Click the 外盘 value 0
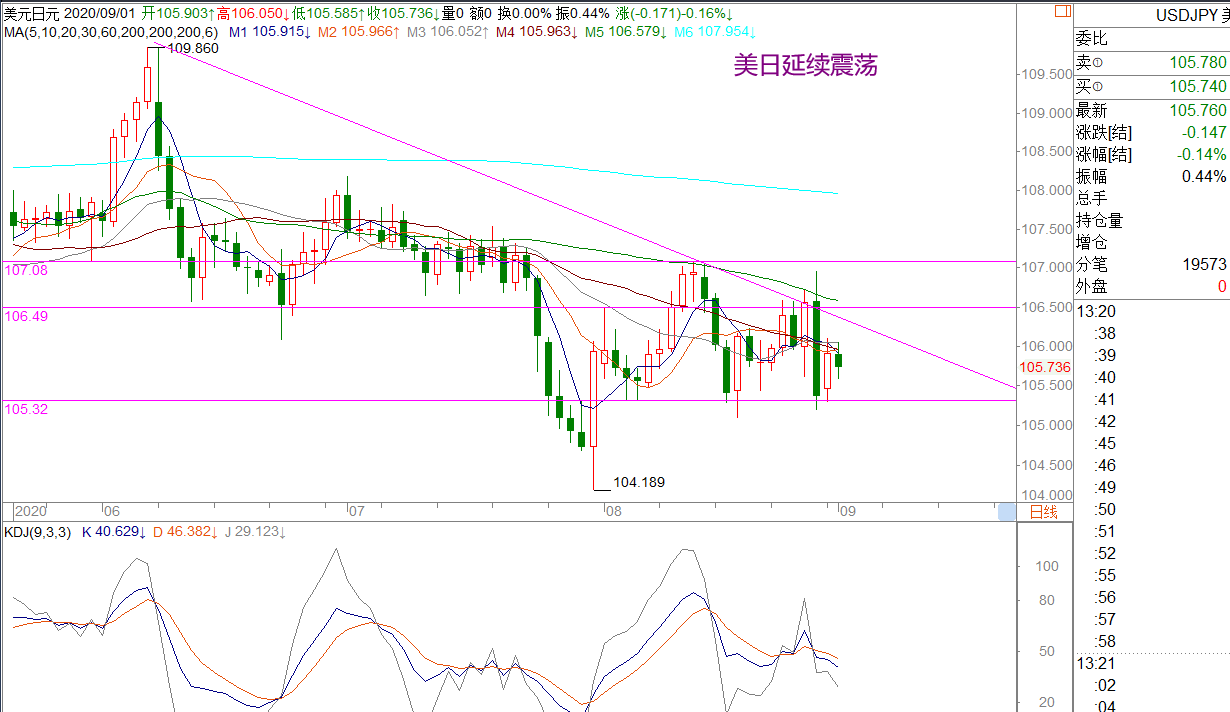The height and width of the screenshot is (712, 1230). 1222,287
